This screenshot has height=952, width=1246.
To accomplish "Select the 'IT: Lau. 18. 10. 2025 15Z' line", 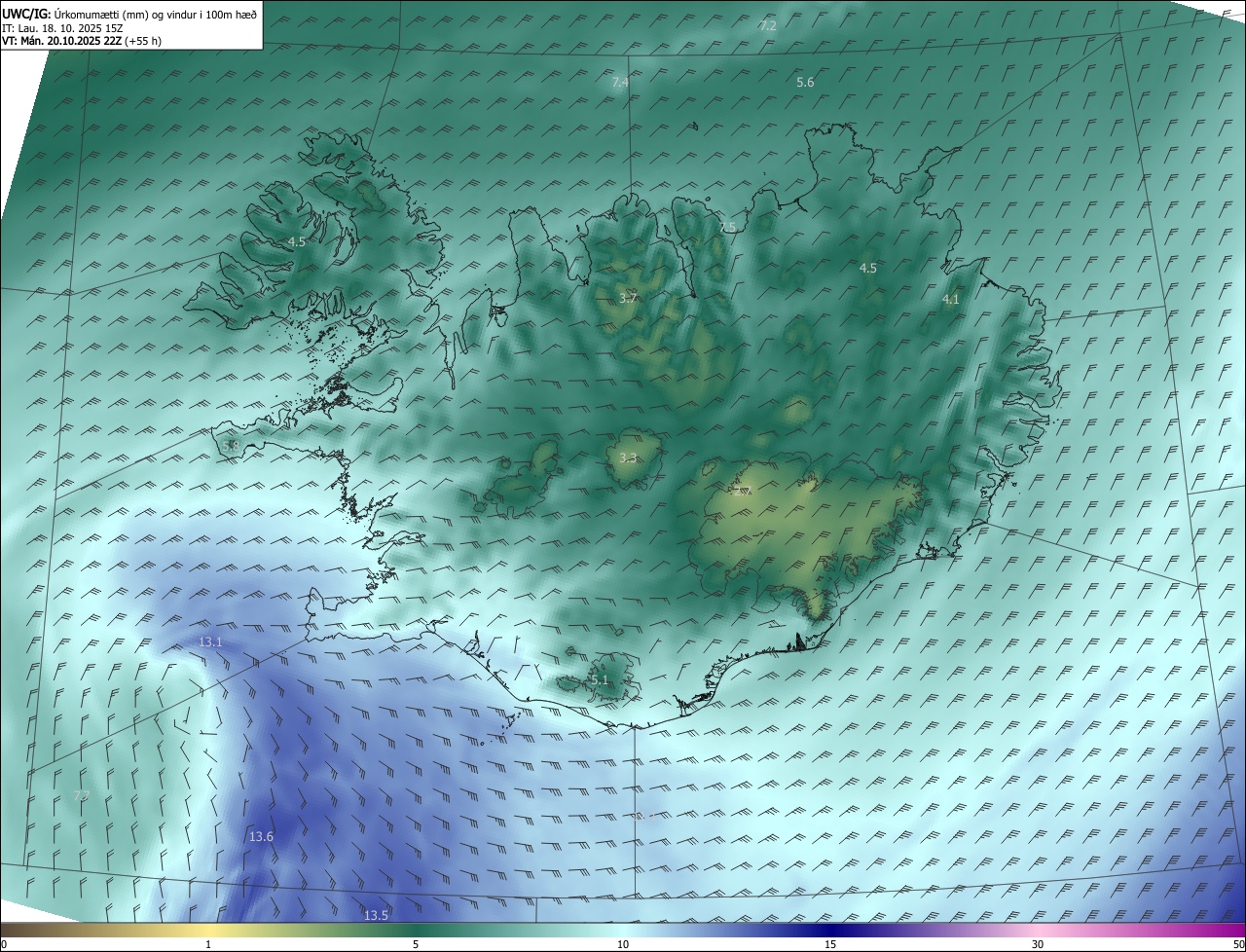I will [x=61, y=28].
